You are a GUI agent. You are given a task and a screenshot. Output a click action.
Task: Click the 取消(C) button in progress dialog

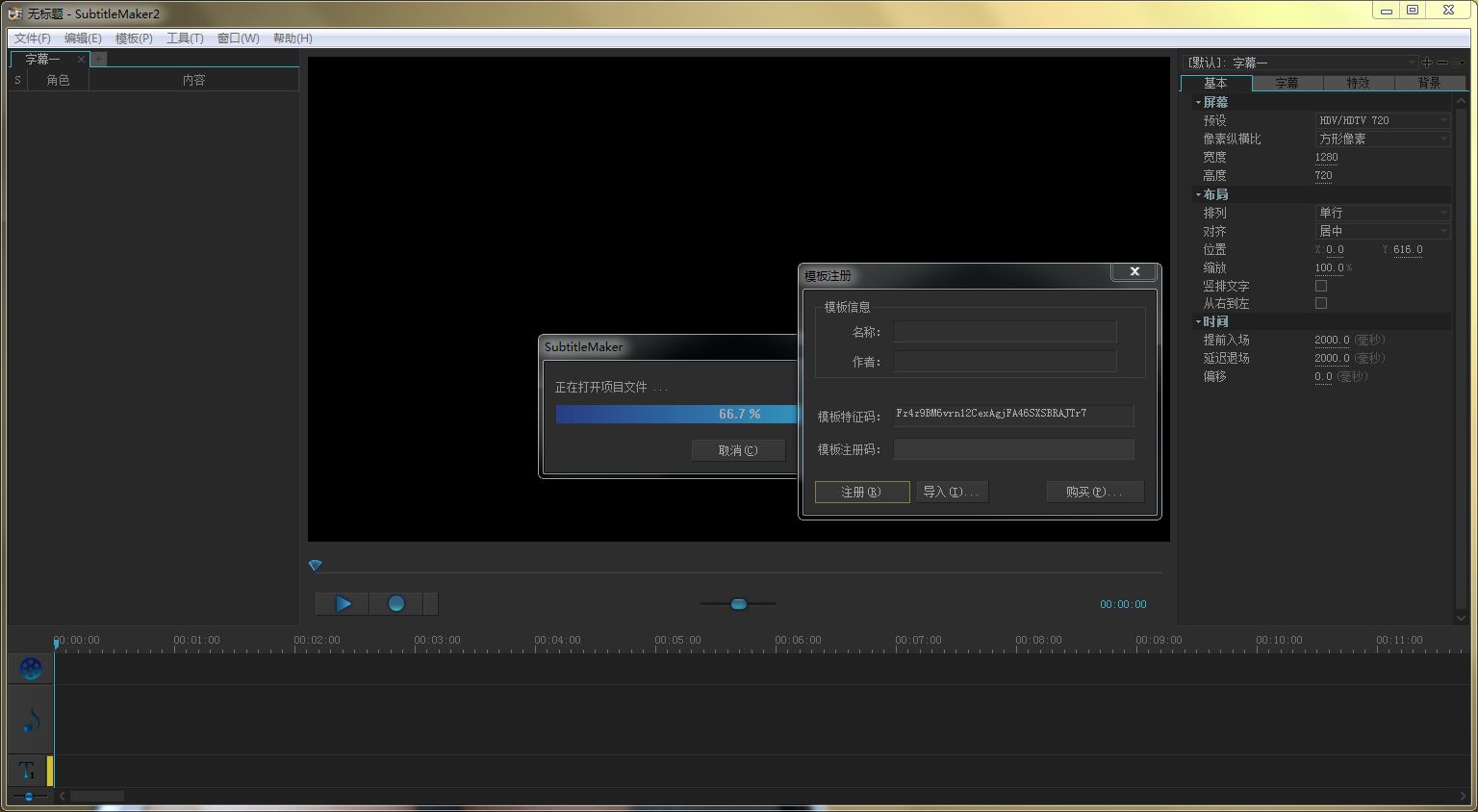738,450
